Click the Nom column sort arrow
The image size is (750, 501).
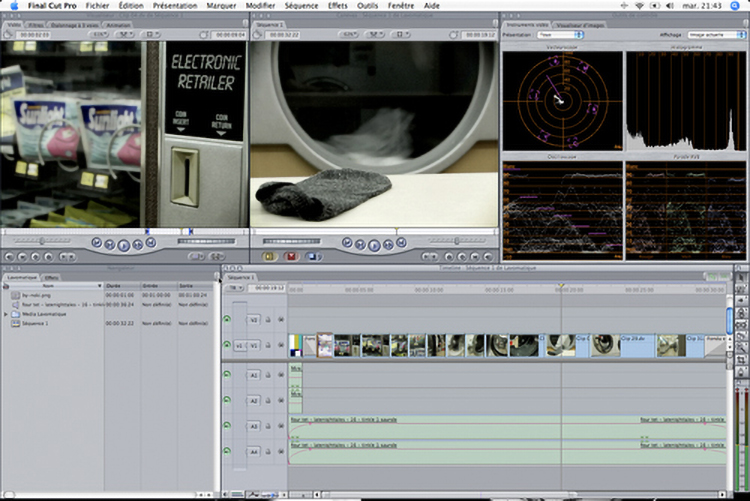(x=99, y=286)
